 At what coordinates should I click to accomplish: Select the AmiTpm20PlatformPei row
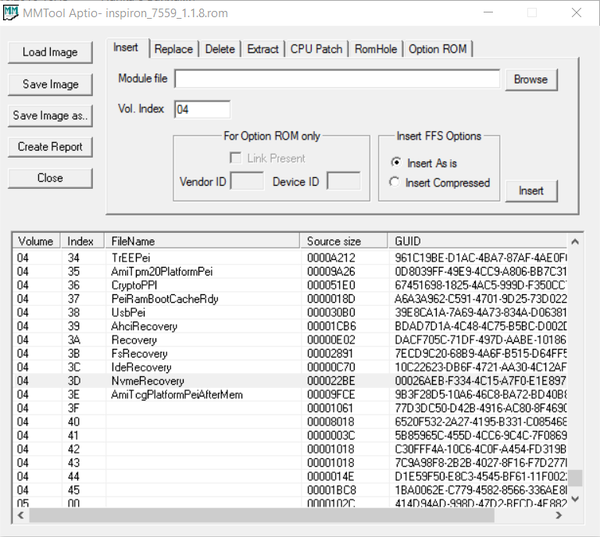[x=290, y=272]
